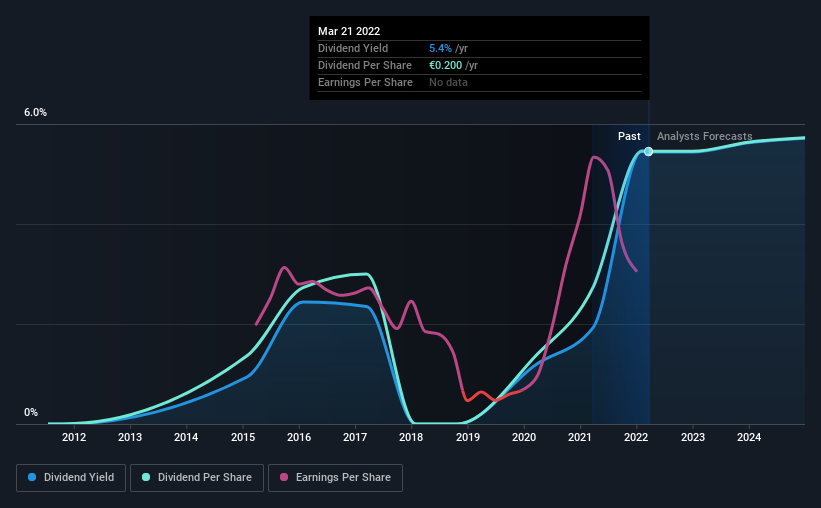This screenshot has width=821, height=508.
Task: Click the 0% y-axis label
Action: [x=31, y=413]
